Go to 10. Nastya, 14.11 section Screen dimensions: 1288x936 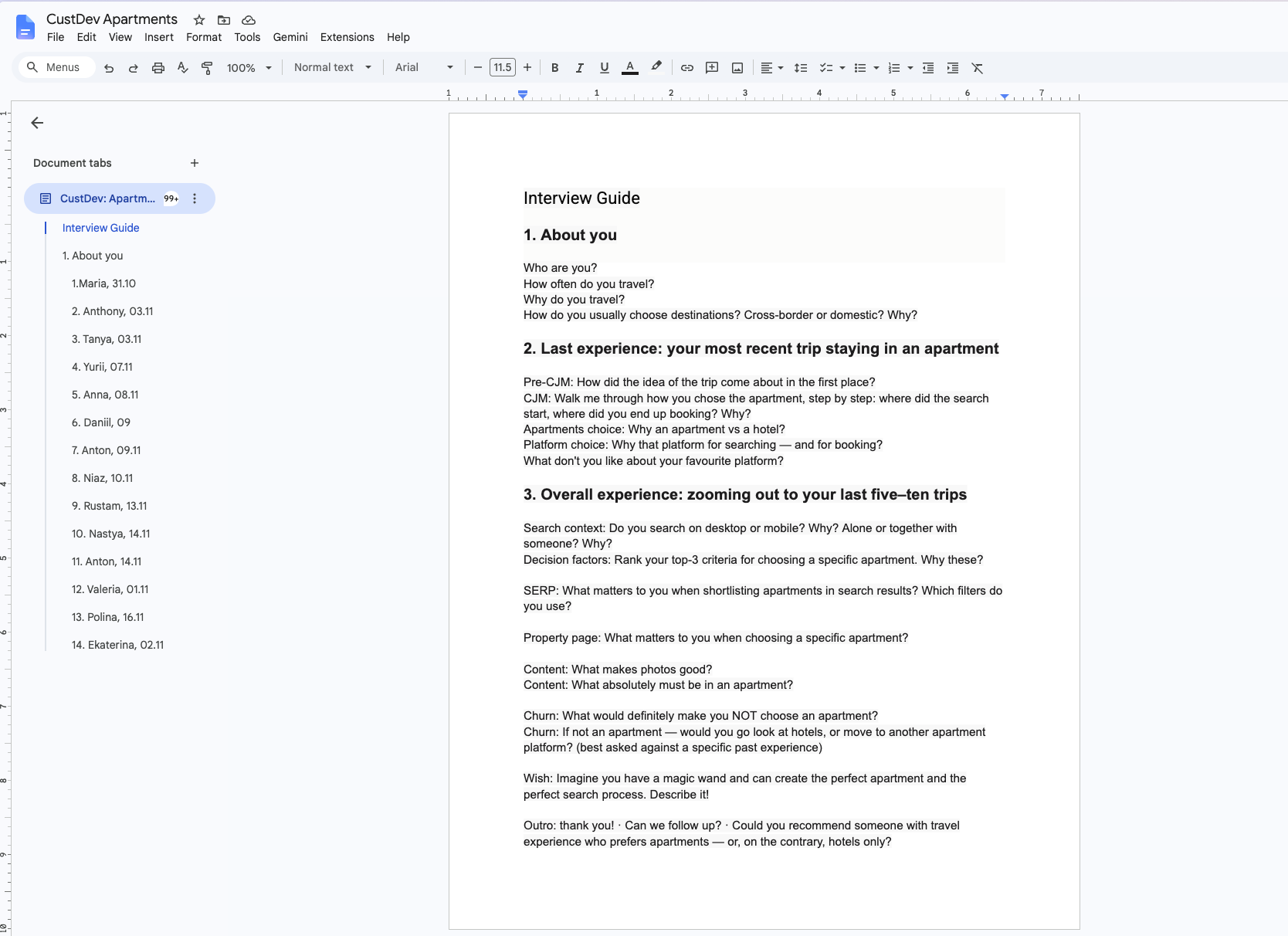click(111, 534)
